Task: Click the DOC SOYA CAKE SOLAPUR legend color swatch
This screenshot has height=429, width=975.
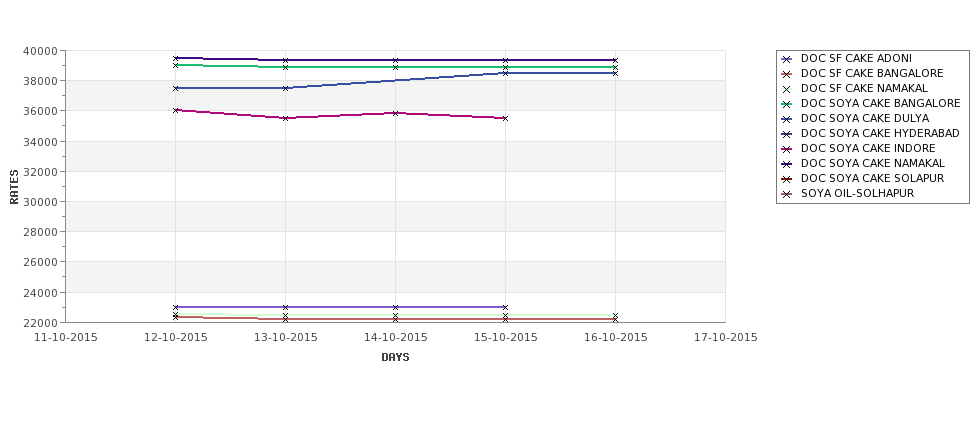Action: pos(787,179)
